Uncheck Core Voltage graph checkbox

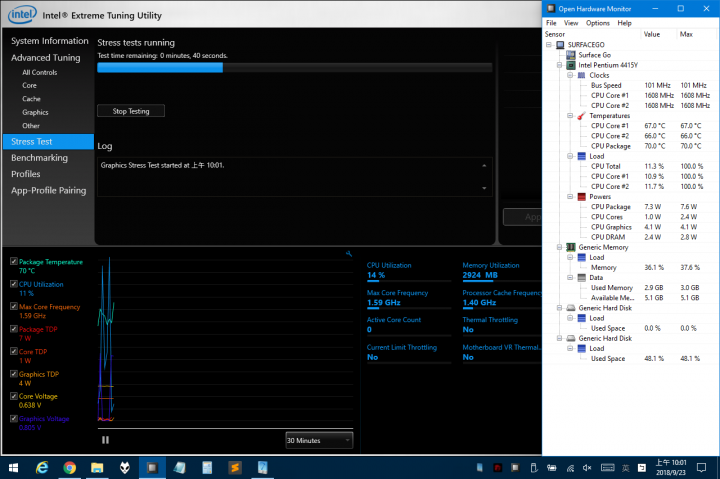[14, 396]
